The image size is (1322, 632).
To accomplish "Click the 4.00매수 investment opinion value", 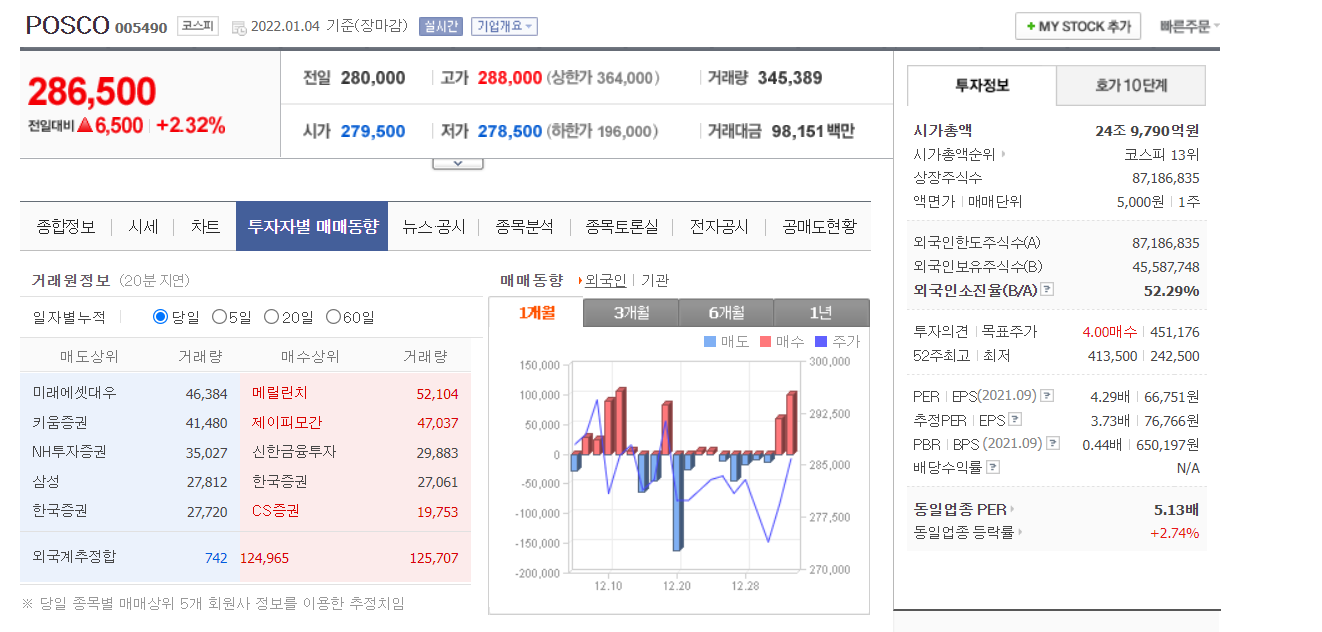I will (x=1109, y=332).
